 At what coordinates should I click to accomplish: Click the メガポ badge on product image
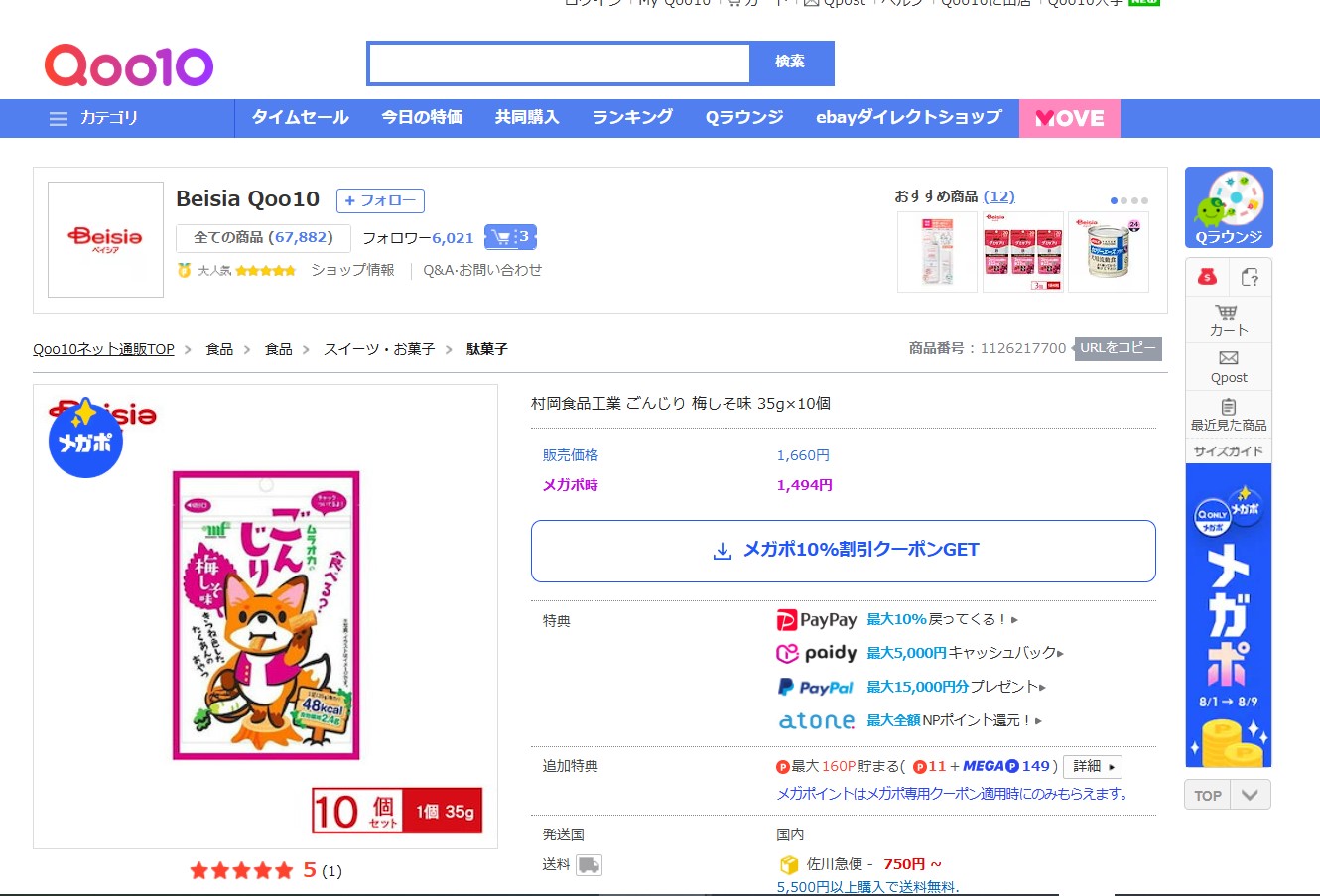click(x=85, y=441)
